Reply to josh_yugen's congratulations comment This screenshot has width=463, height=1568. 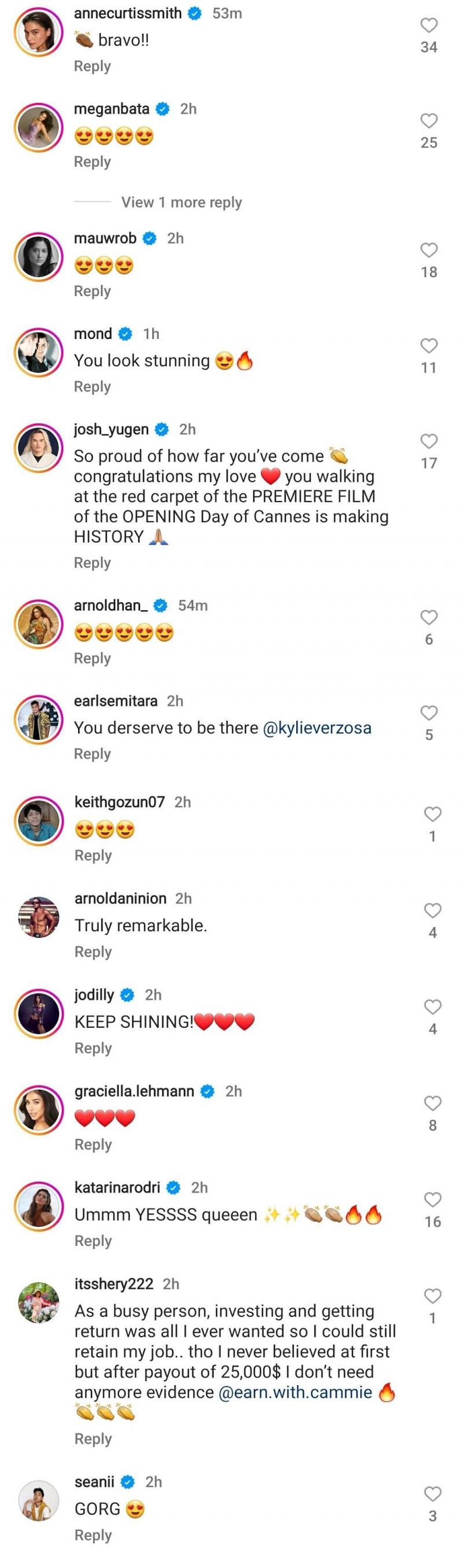point(92,563)
